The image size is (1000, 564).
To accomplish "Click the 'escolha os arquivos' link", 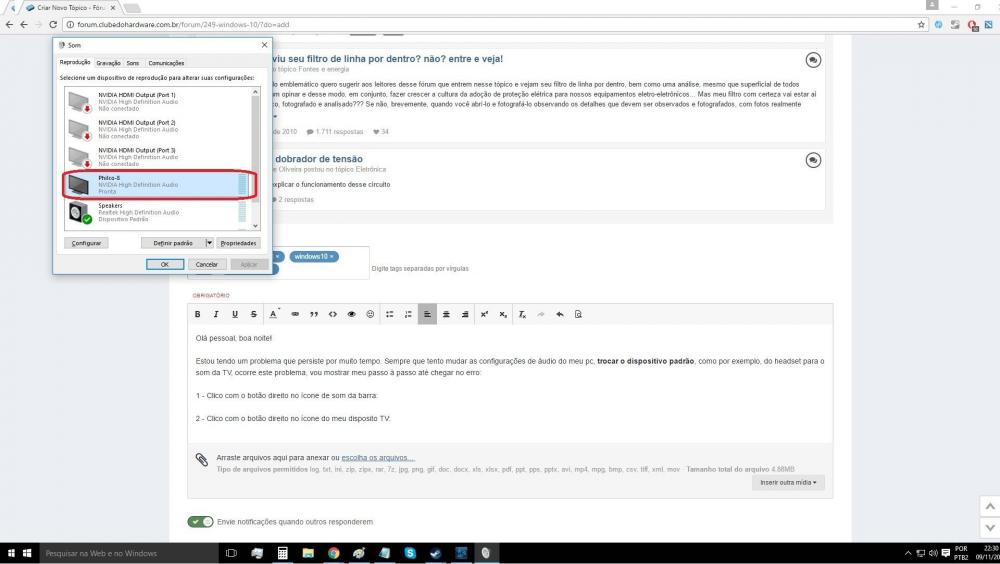I will [378, 458].
